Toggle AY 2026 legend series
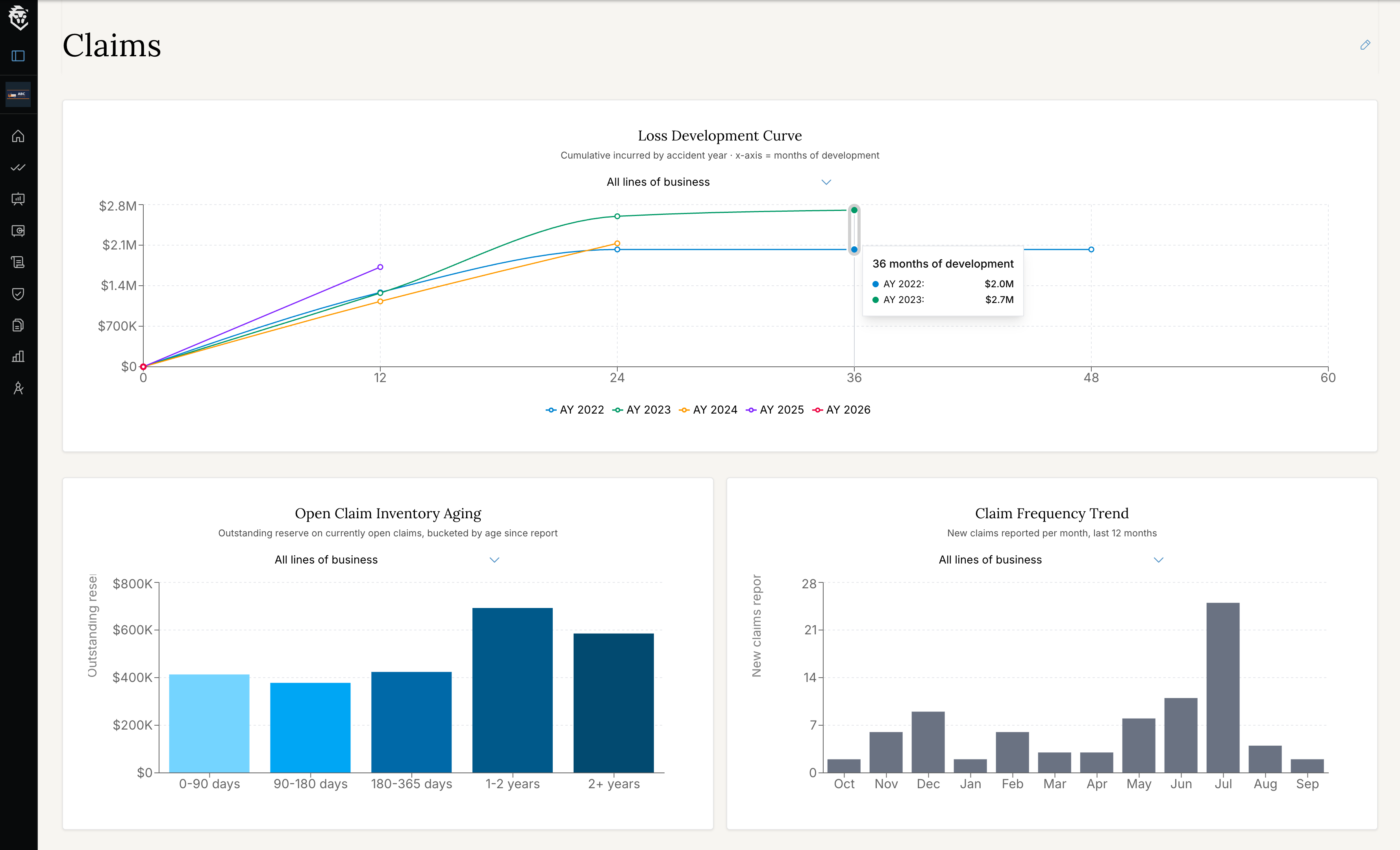 click(841, 410)
